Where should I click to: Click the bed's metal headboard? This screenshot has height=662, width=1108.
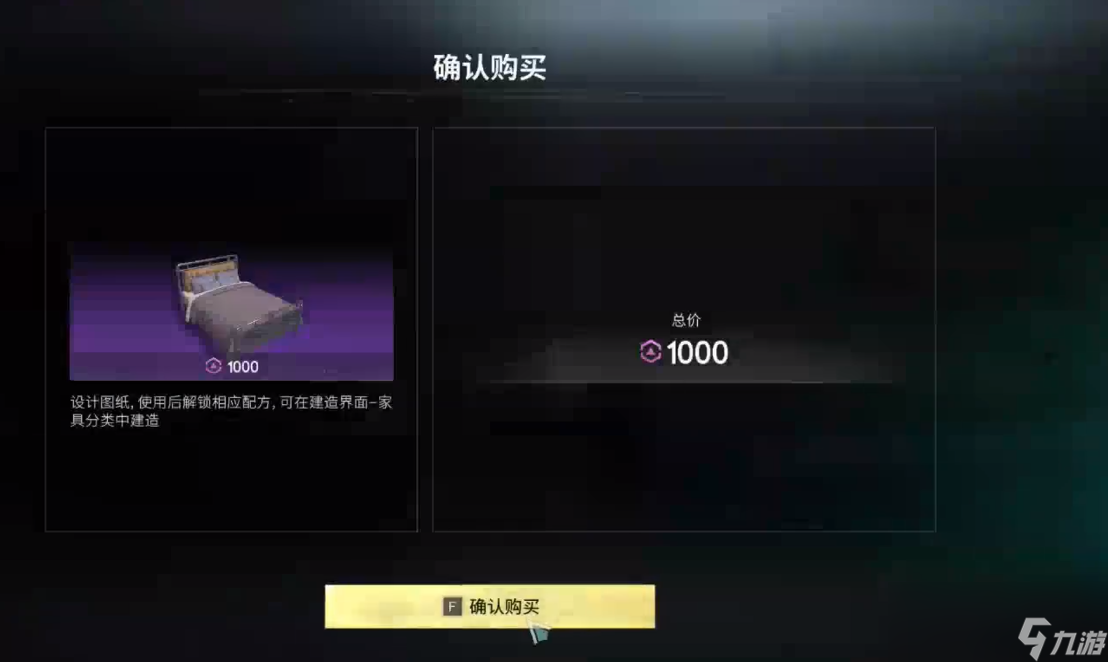[206, 267]
